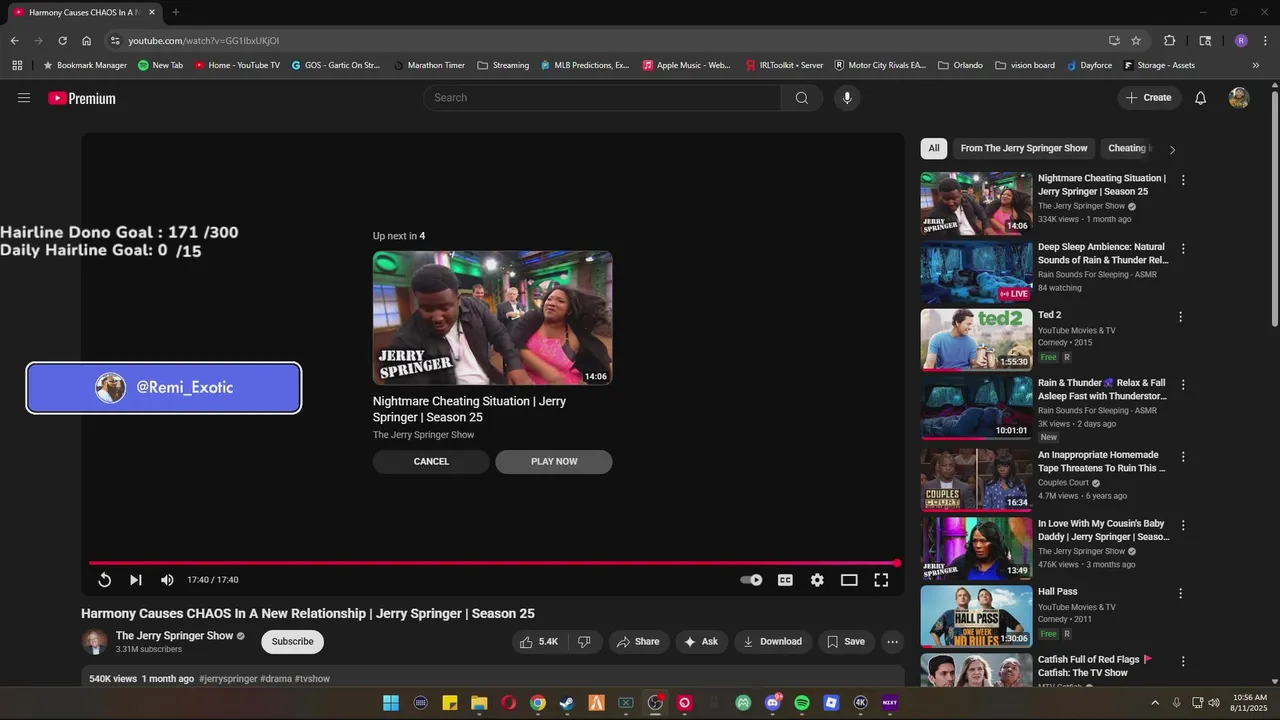Cancel the up next autoplay

click(431, 461)
